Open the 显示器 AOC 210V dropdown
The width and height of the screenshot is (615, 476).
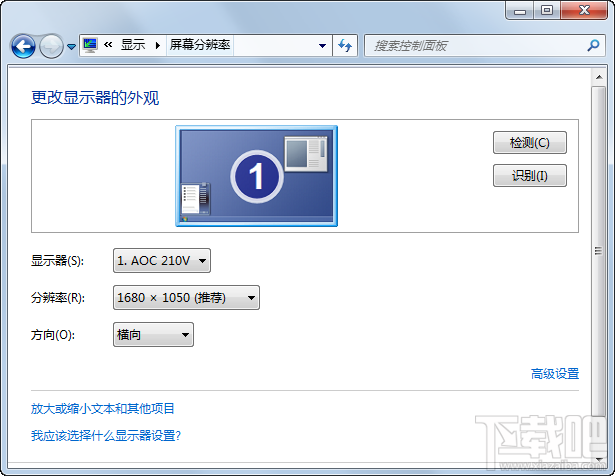[162, 260]
